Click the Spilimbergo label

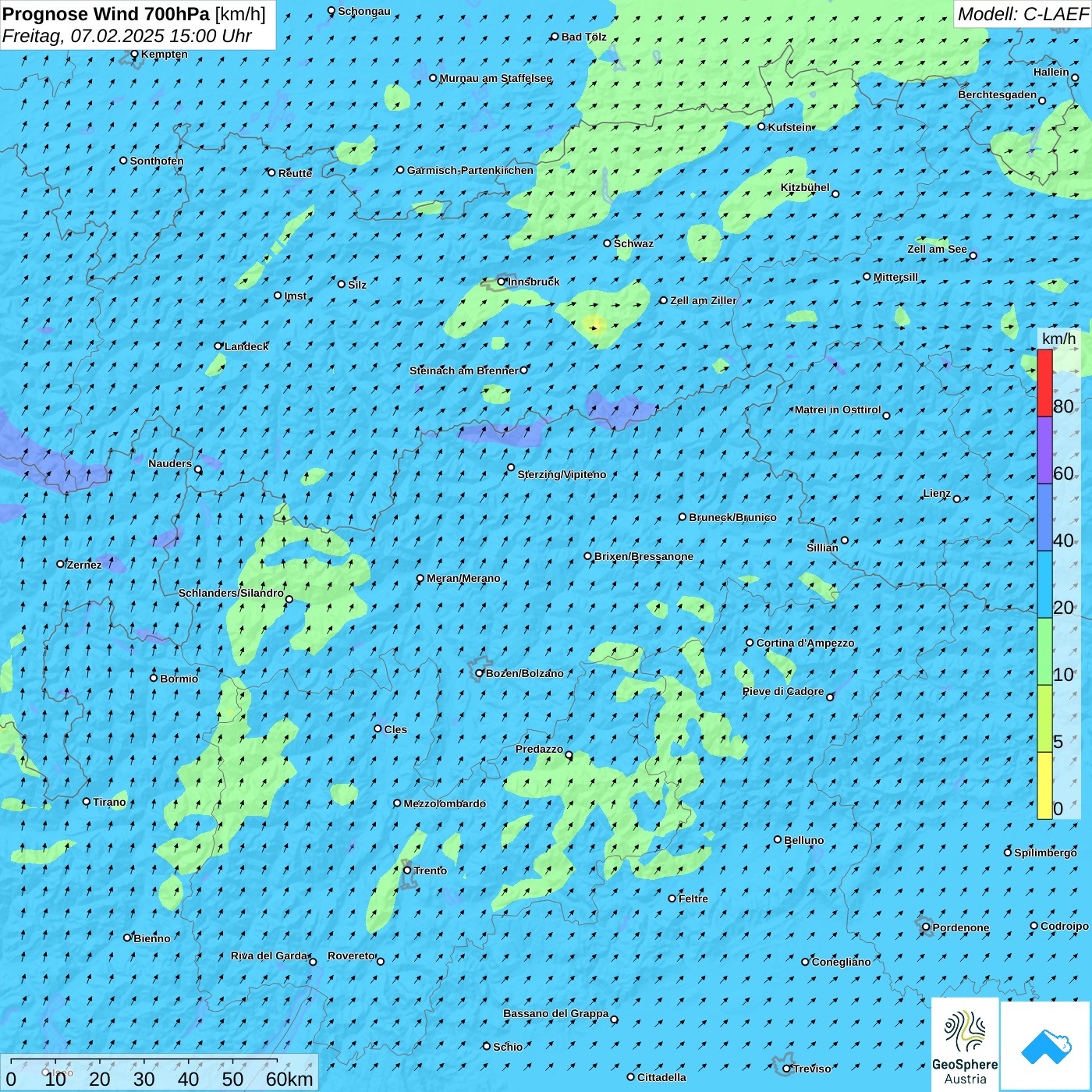point(1045,853)
